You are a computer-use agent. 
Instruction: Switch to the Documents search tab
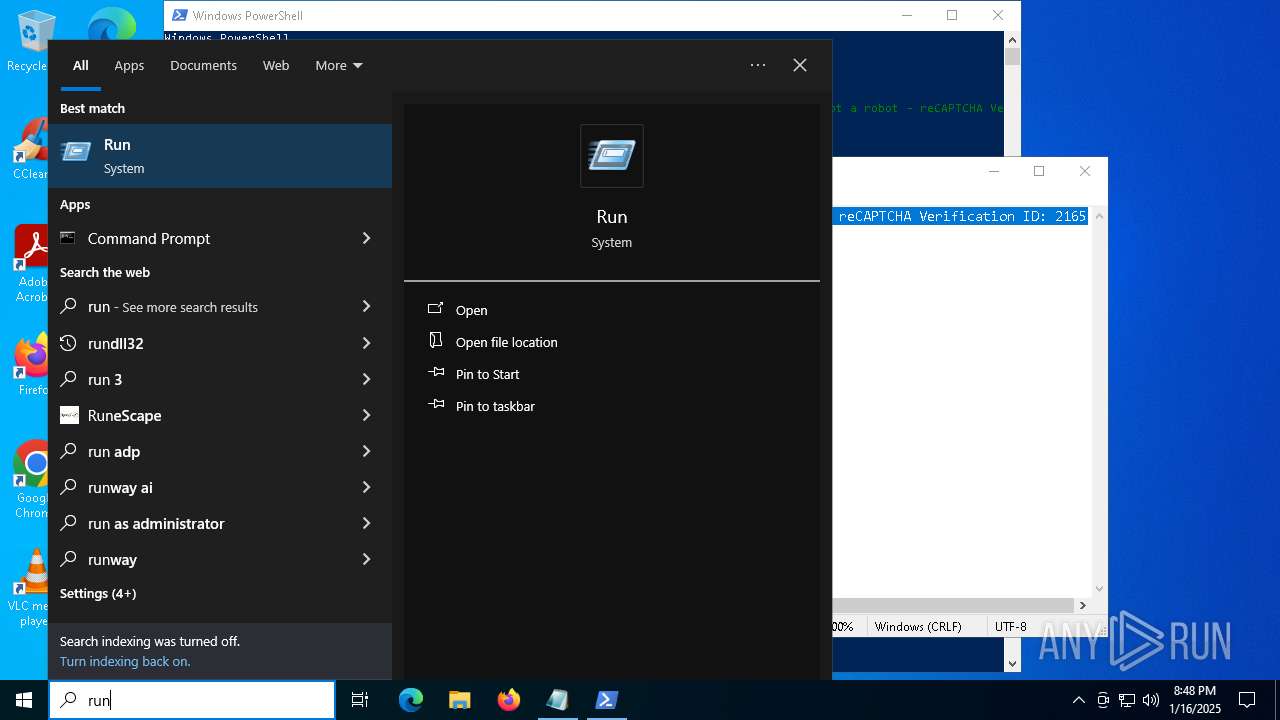point(203,65)
